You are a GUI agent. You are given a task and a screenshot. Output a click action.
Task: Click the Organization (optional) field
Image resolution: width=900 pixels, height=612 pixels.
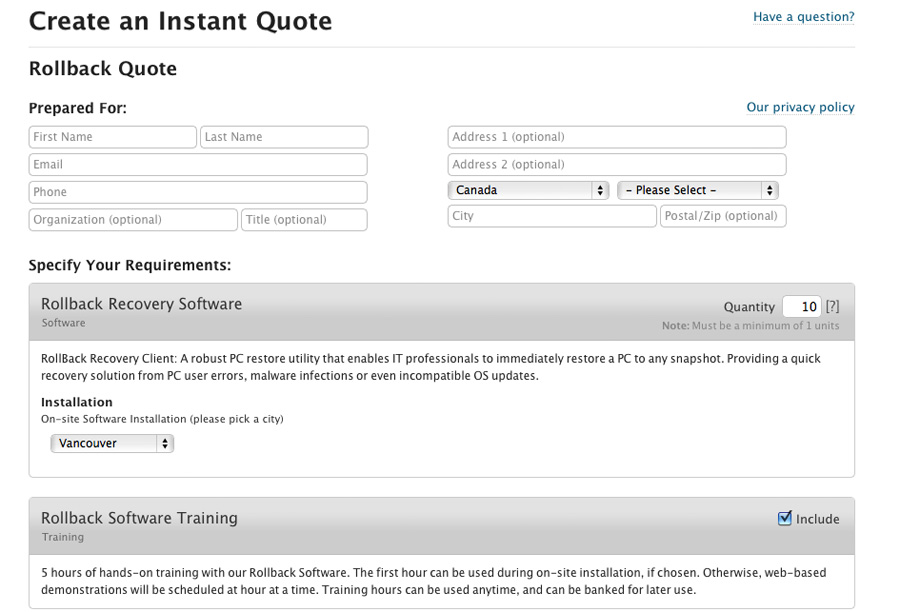133,220
